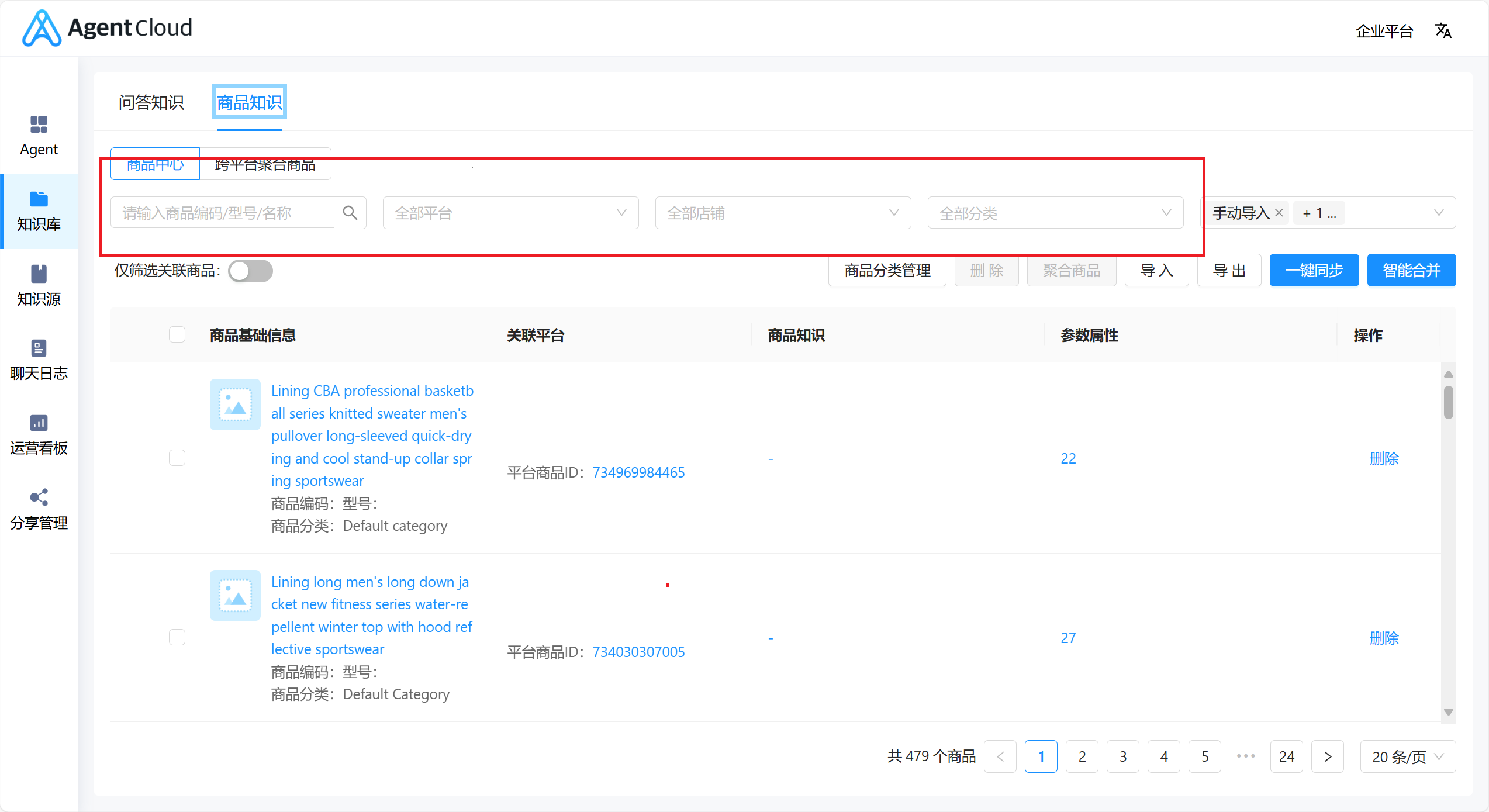Switch to the 商品知识 tab

pos(249,103)
